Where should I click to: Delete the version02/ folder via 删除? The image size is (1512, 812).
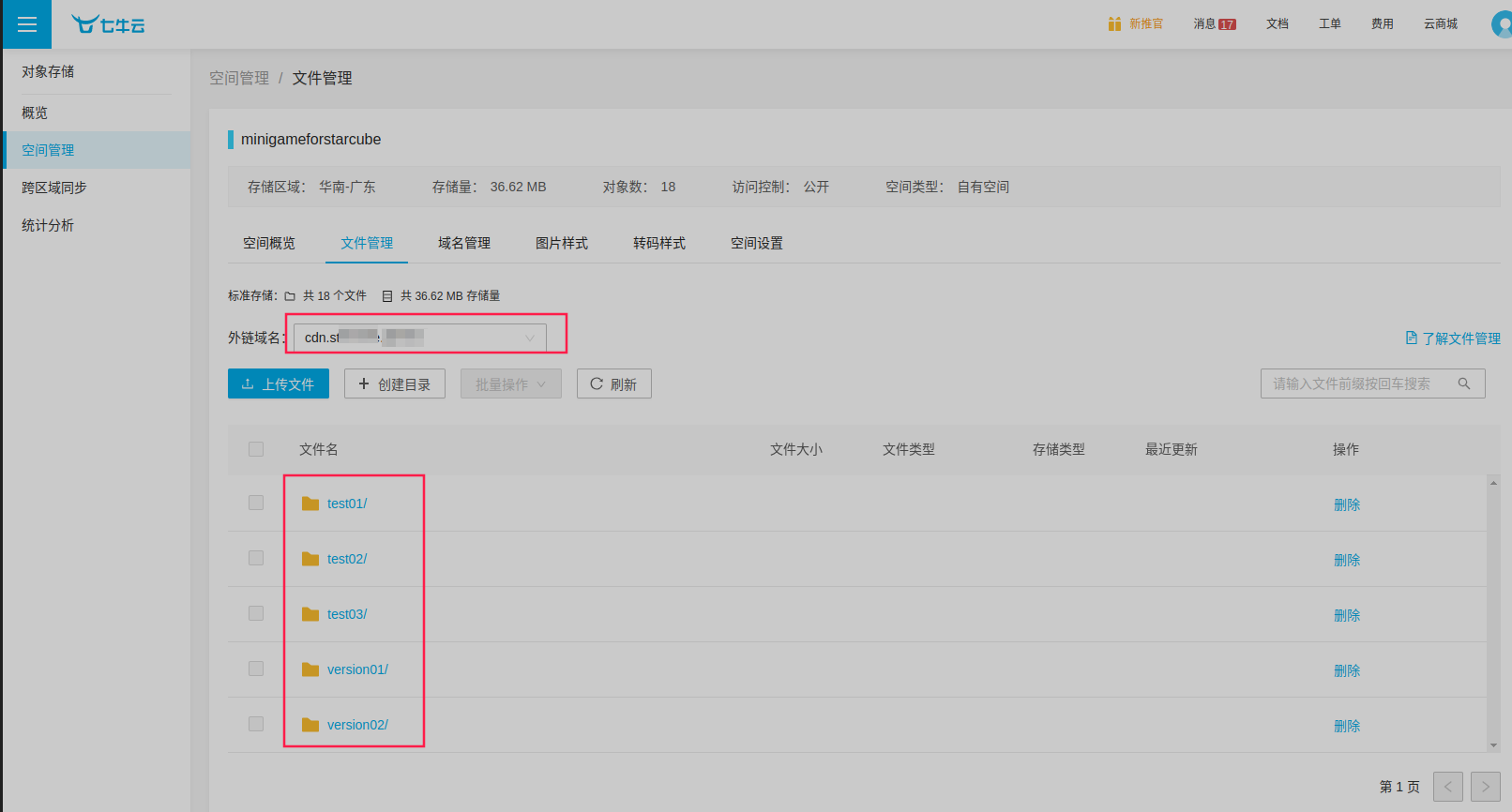pyautogui.click(x=1347, y=726)
